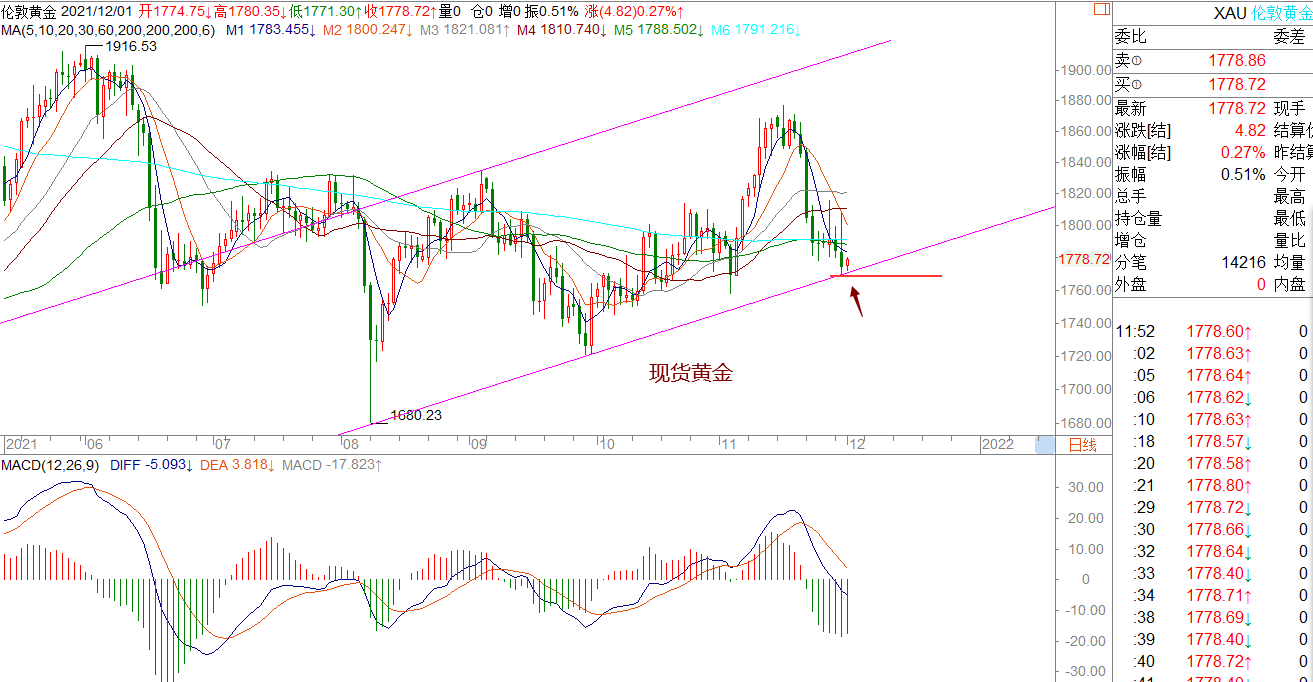The image size is (1313, 682).
Task: Select the :38 tick row at 1778.69
Action: pyautogui.click(x=1213, y=617)
